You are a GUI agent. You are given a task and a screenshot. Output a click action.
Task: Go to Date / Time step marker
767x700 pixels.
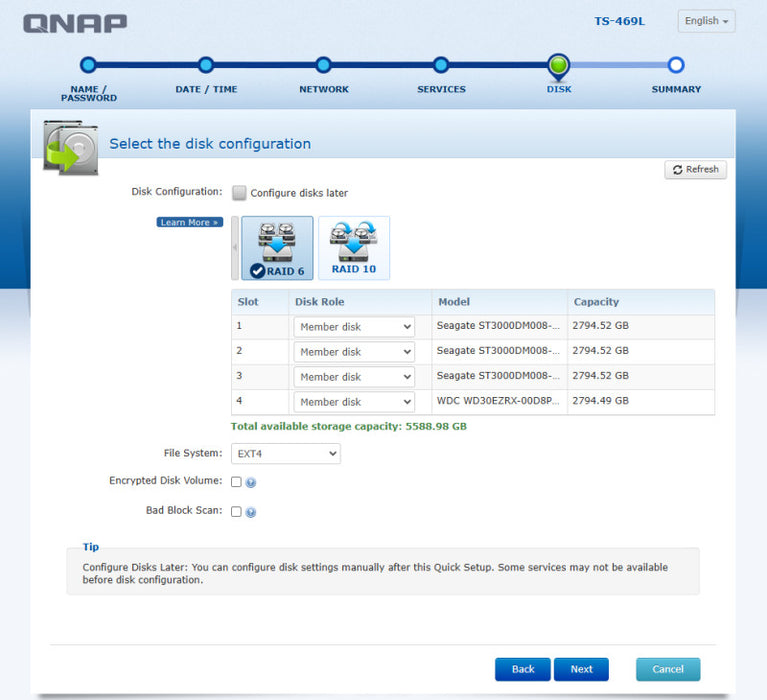click(206, 65)
